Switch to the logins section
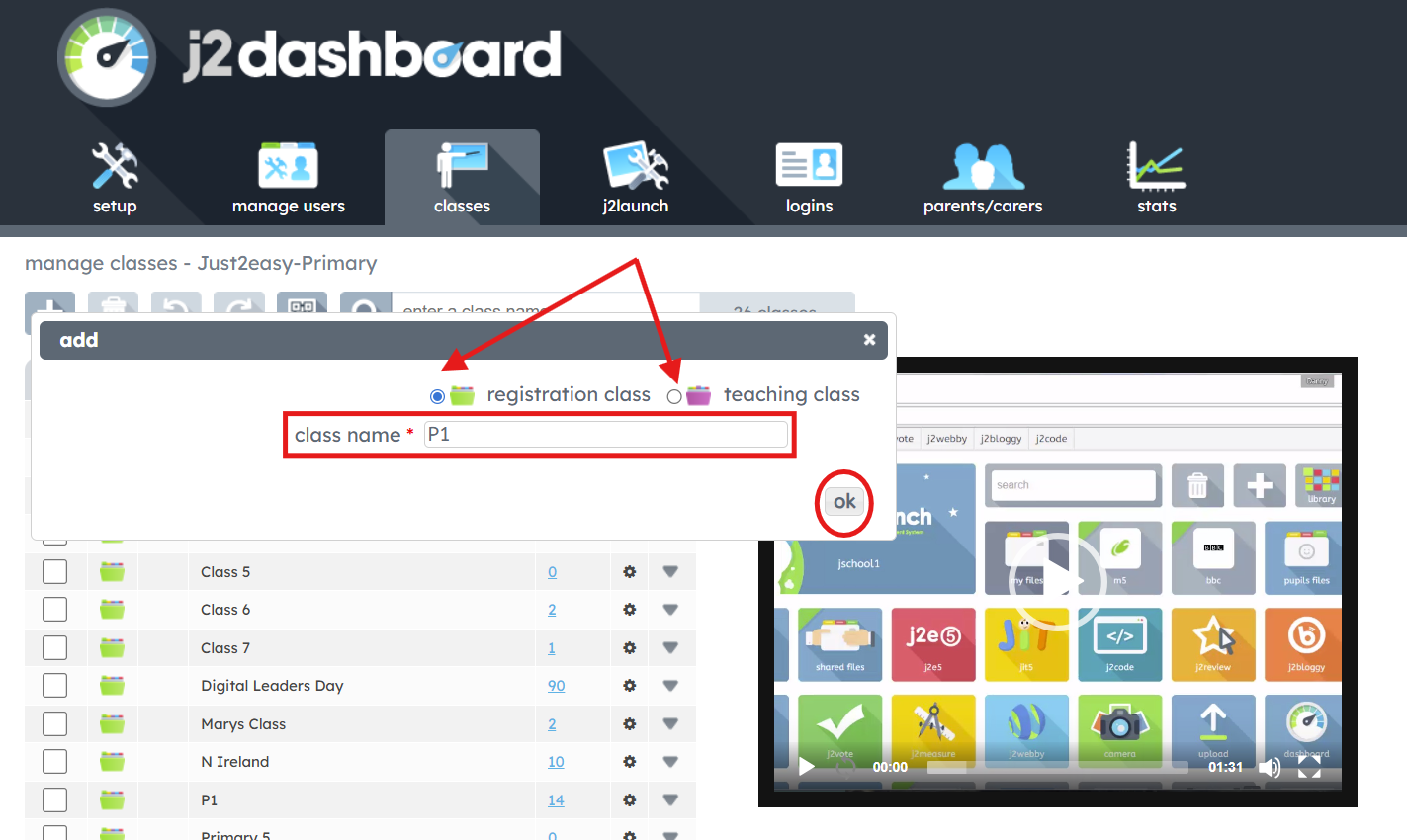 [x=809, y=178]
